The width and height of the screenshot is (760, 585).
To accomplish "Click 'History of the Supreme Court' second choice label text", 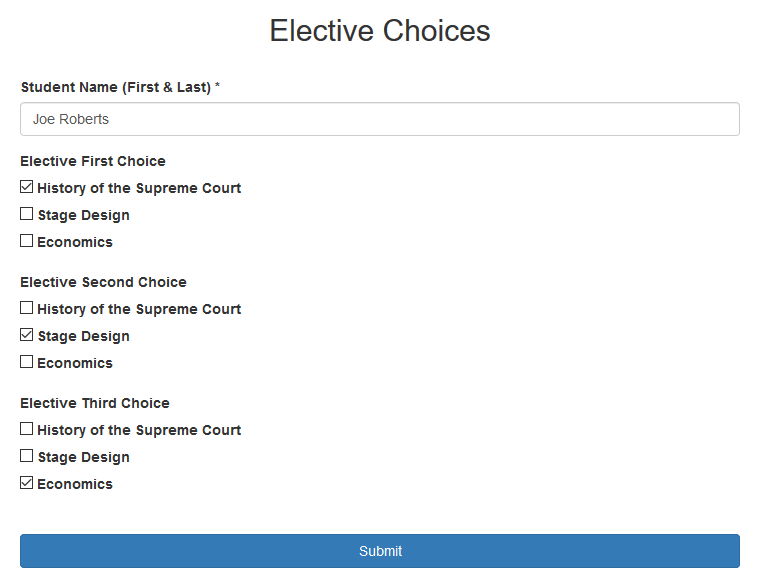I will [139, 309].
